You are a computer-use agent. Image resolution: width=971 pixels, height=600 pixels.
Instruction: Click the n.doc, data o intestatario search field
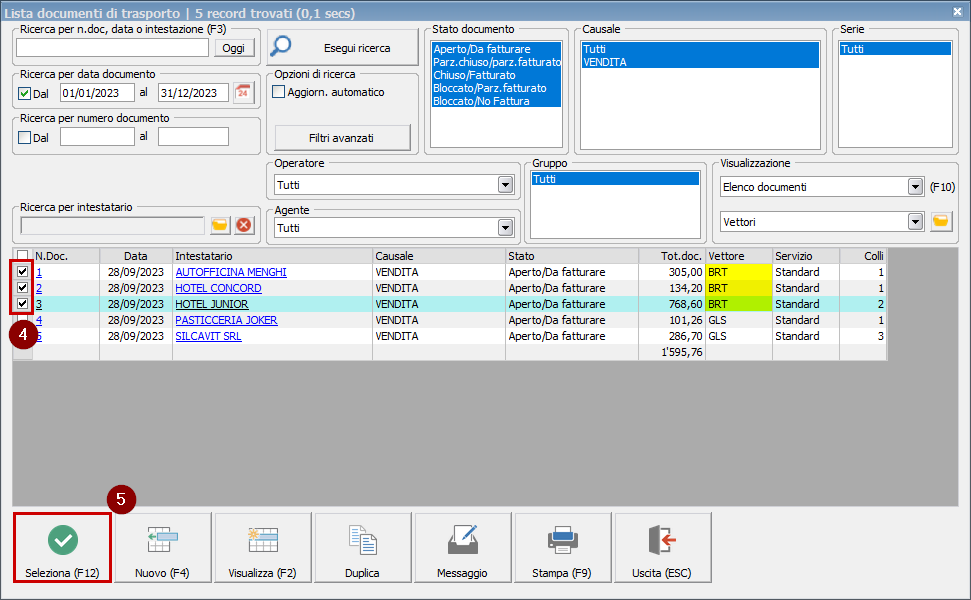point(113,48)
